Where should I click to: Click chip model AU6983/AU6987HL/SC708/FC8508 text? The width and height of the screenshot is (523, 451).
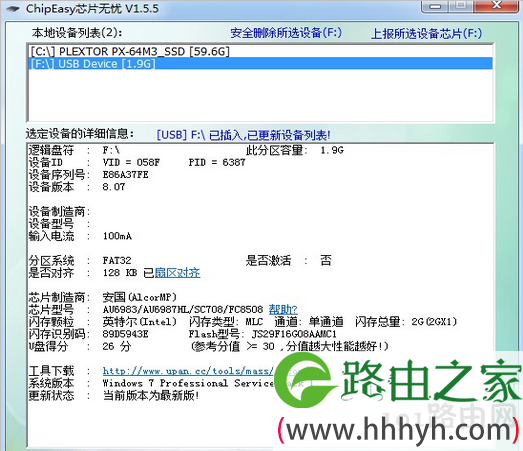point(183,310)
